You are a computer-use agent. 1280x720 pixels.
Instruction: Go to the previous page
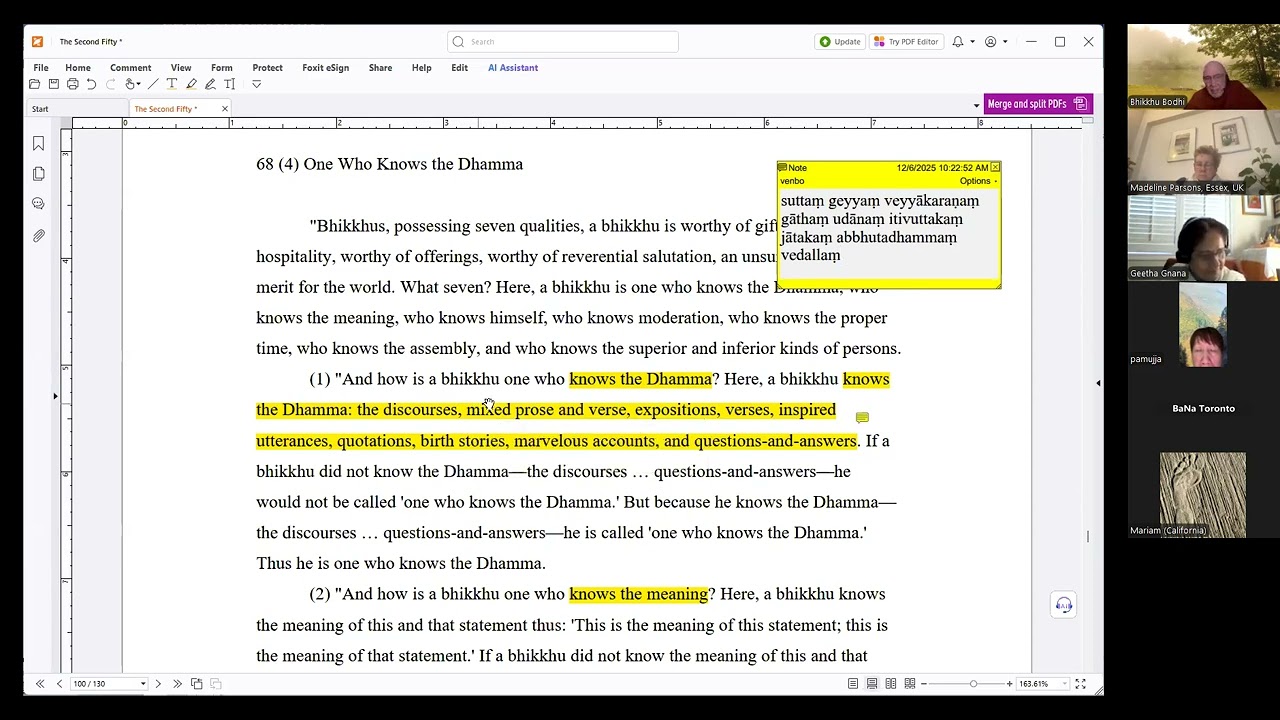[59, 684]
